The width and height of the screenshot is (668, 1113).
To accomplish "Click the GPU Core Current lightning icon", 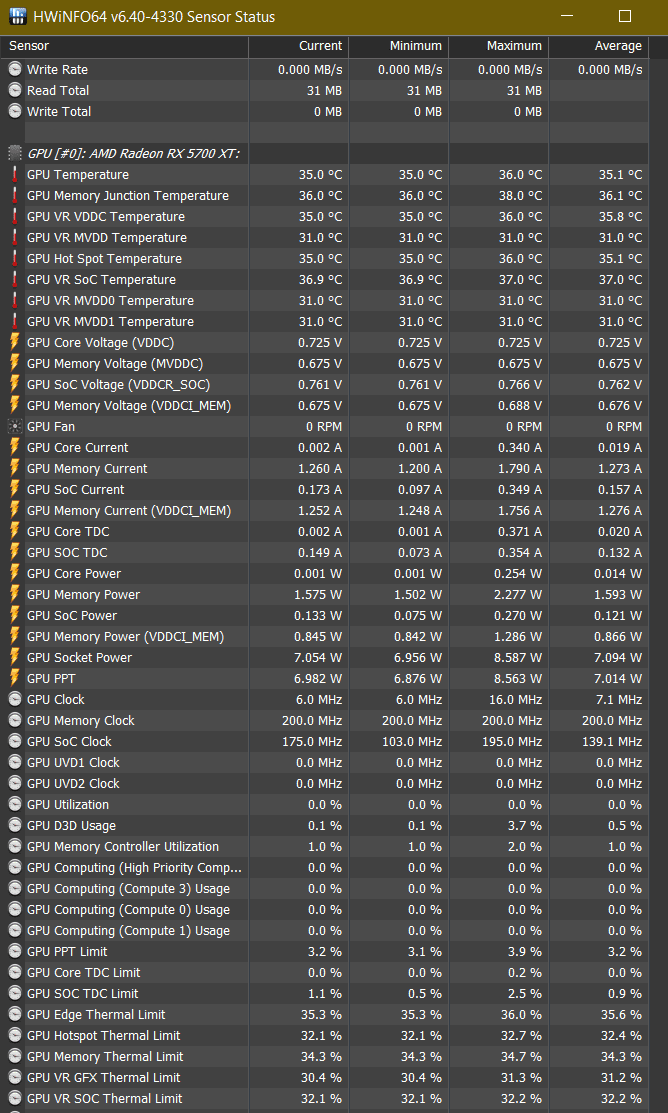I will tap(15, 448).
